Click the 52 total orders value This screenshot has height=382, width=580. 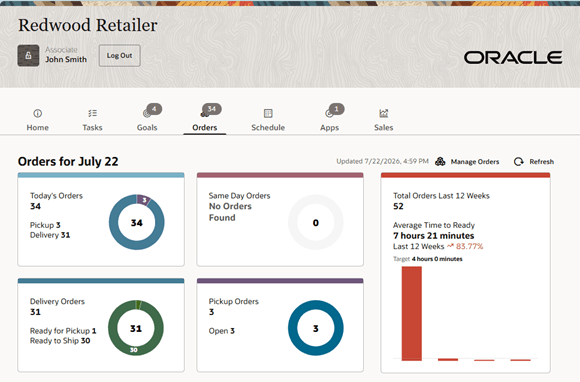click(398, 206)
